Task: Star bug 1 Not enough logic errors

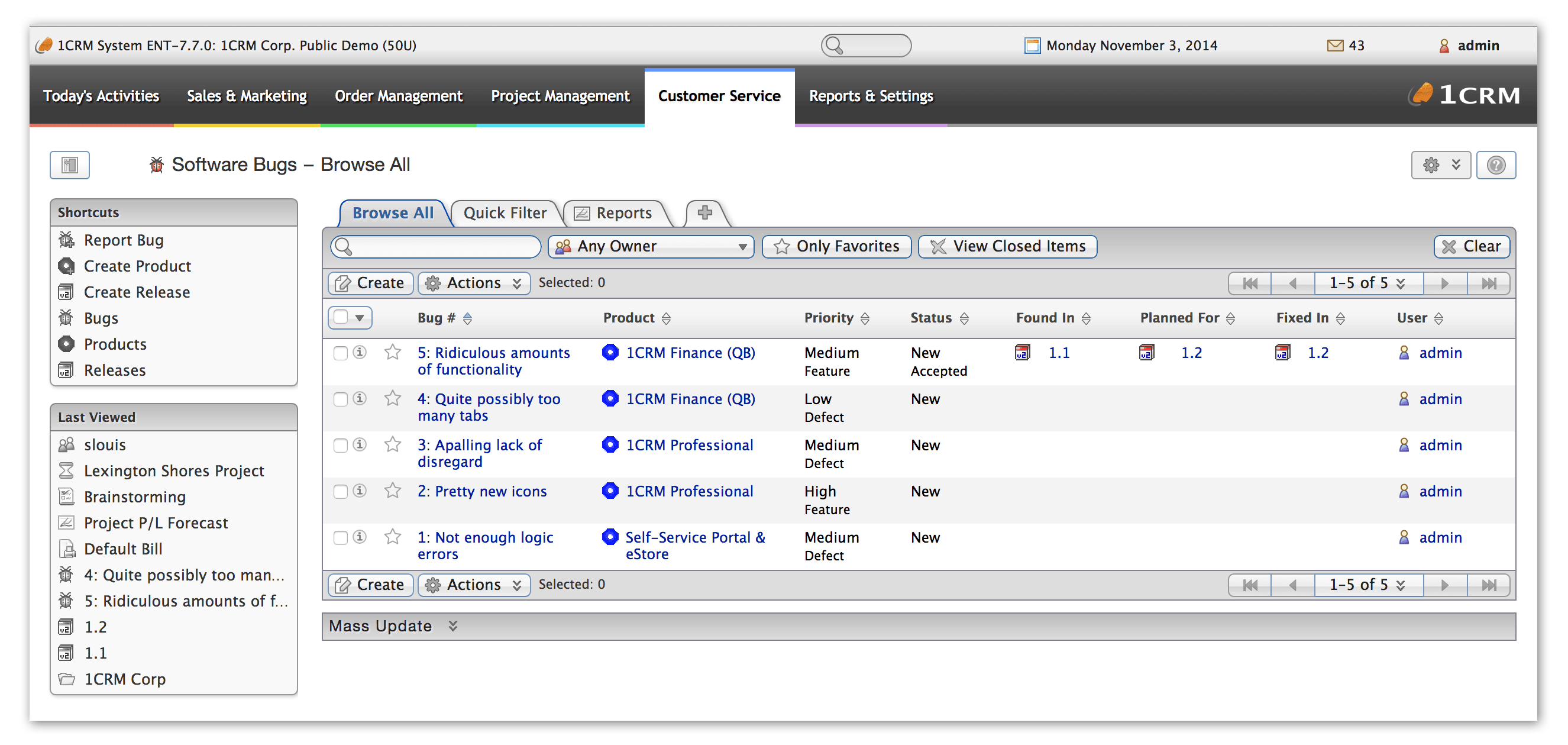Action: (x=393, y=537)
